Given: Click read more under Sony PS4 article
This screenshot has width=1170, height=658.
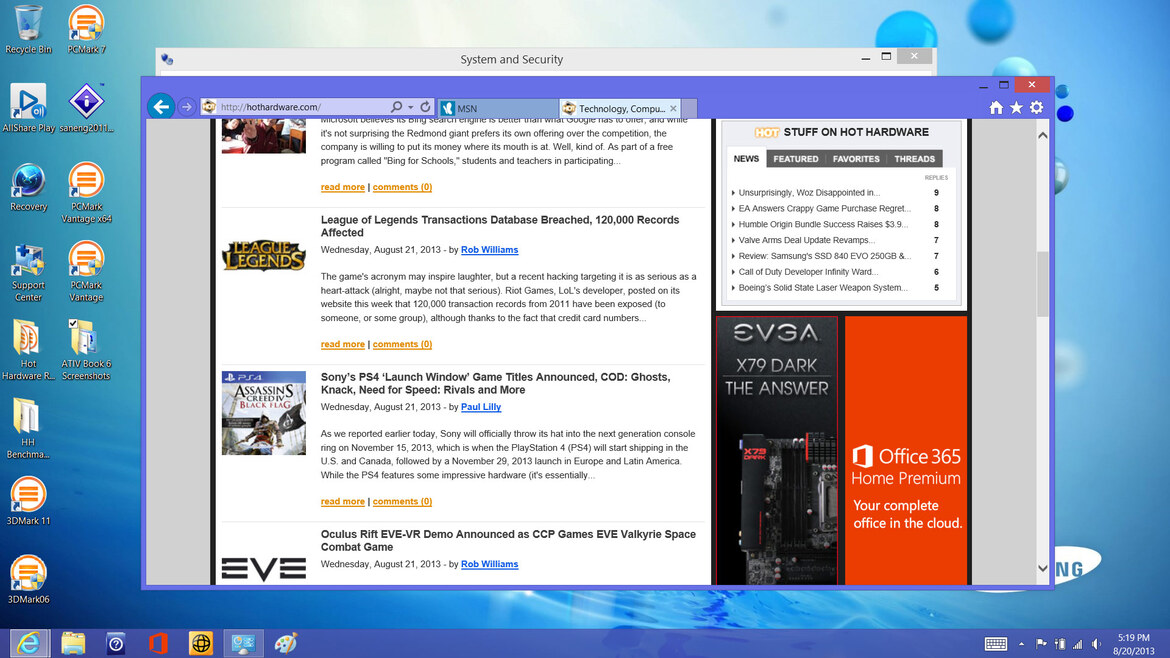Looking at the screenshot, I should click(x=342, y=501).
